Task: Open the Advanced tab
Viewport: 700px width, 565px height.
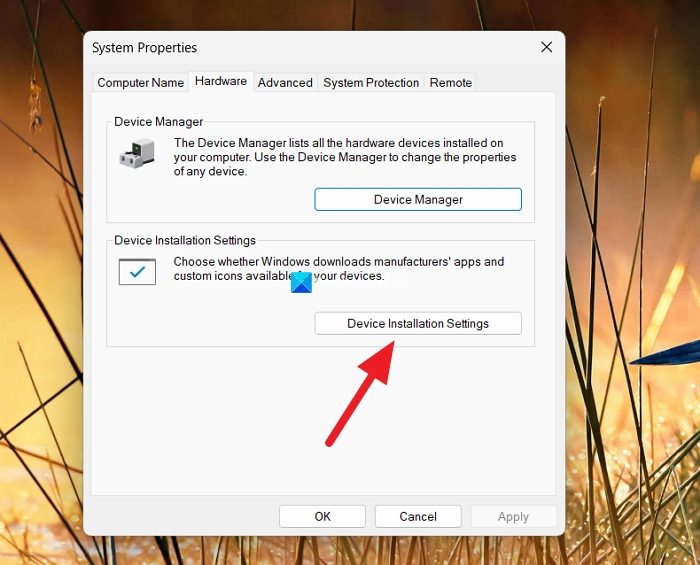Action: (x=285, y=83)
